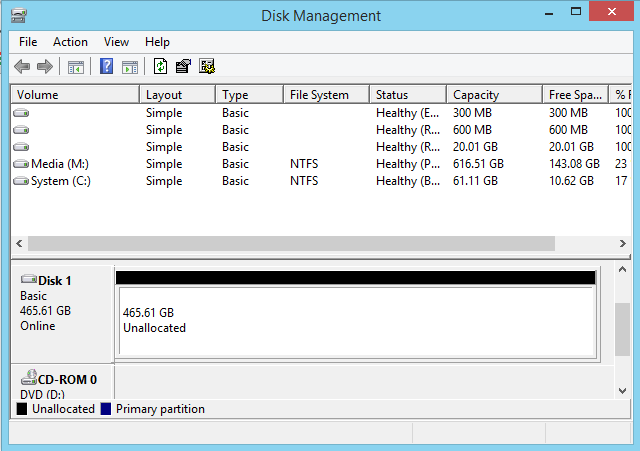Click the Unallocated legend label
Image resolution: width=640 pixels, height=451 pixels.
[x=63, y=409]
